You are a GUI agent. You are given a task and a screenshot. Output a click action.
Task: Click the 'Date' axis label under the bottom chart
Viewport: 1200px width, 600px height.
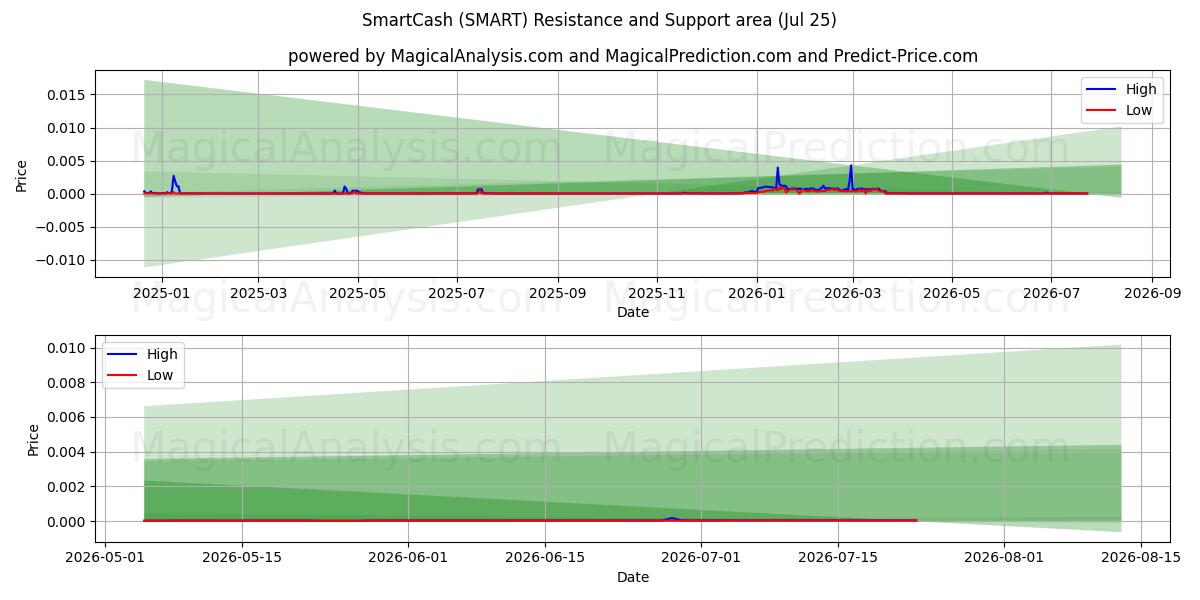pos(633,577)
